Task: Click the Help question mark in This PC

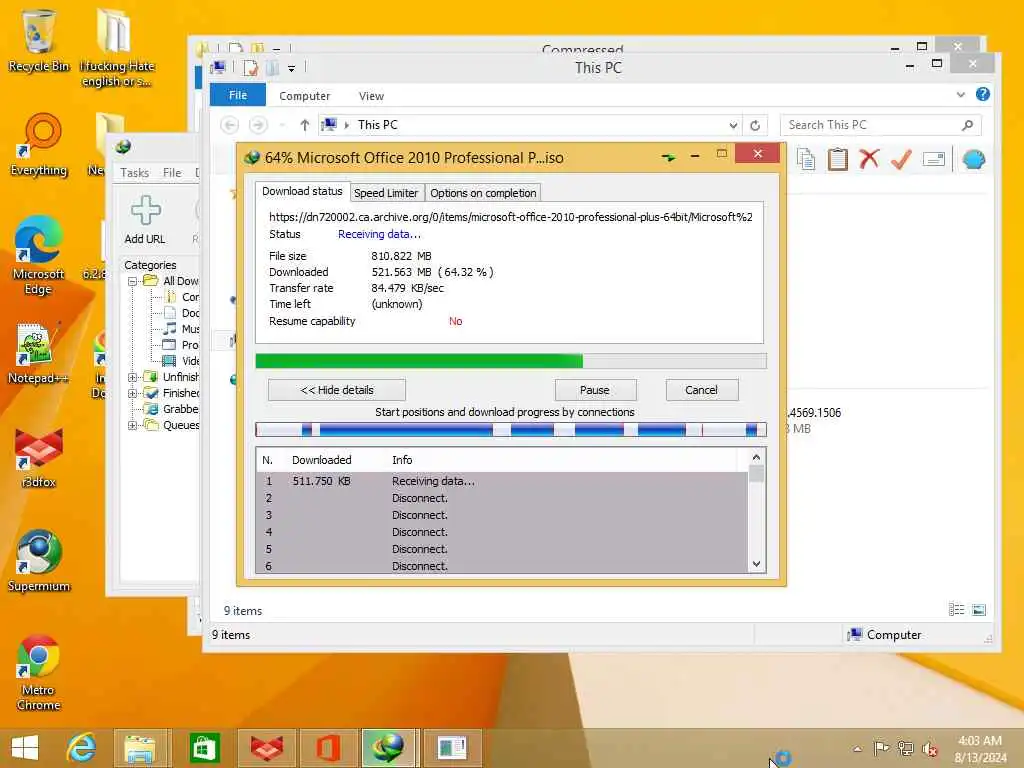Action: pyautogui.click(x=982, y=95)
